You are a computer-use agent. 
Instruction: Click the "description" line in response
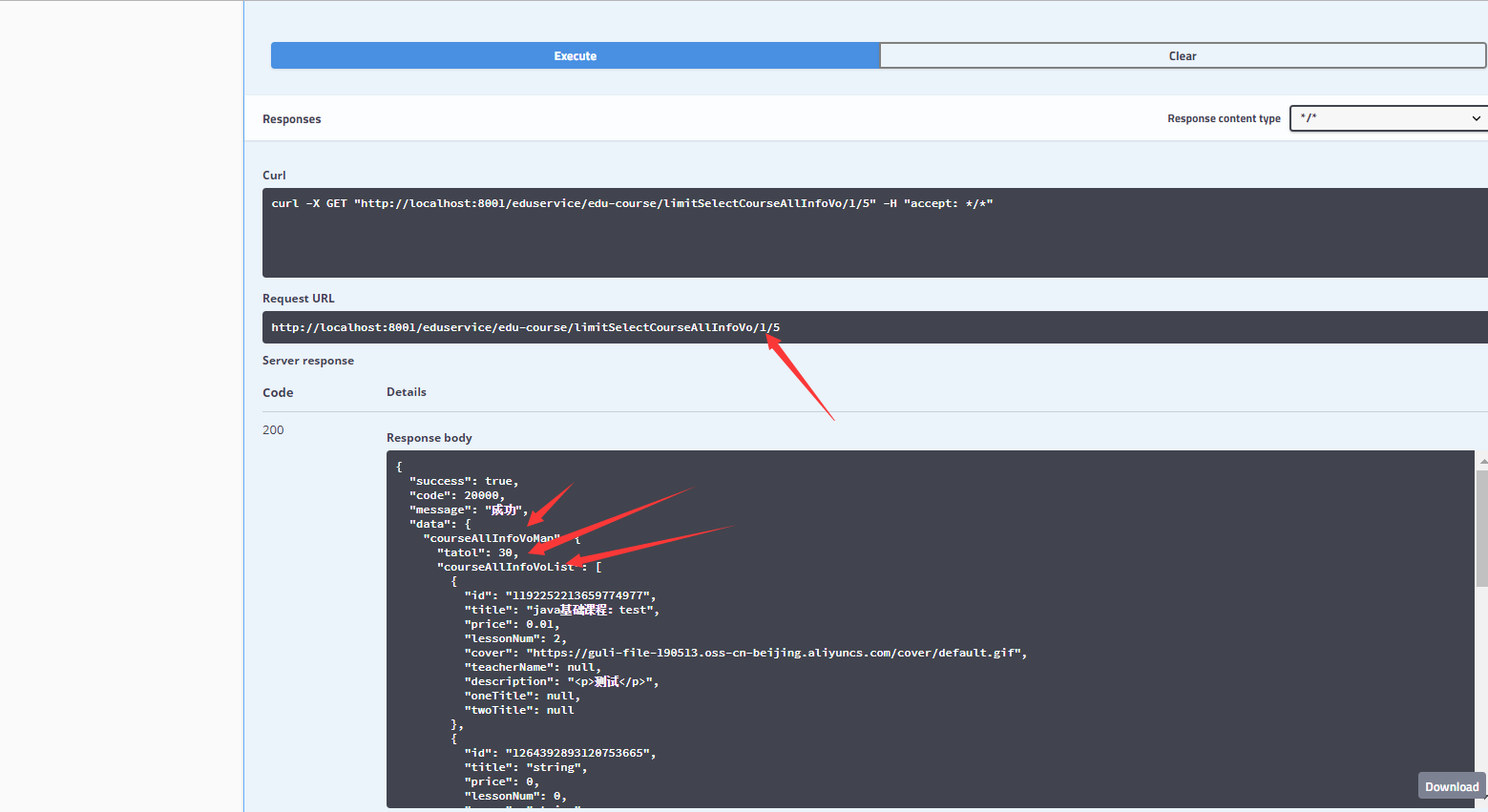562,681
